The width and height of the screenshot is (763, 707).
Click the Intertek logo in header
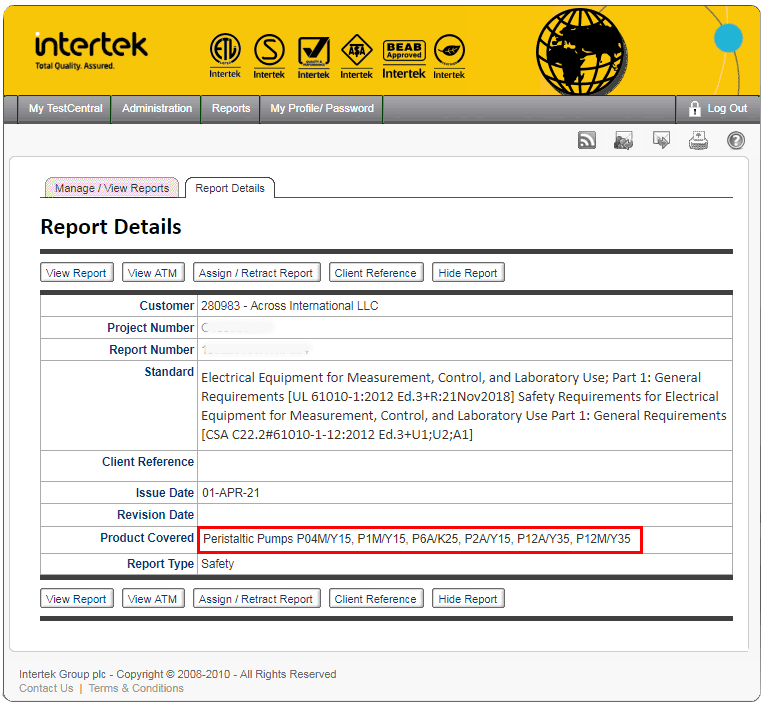coord(90,48)
